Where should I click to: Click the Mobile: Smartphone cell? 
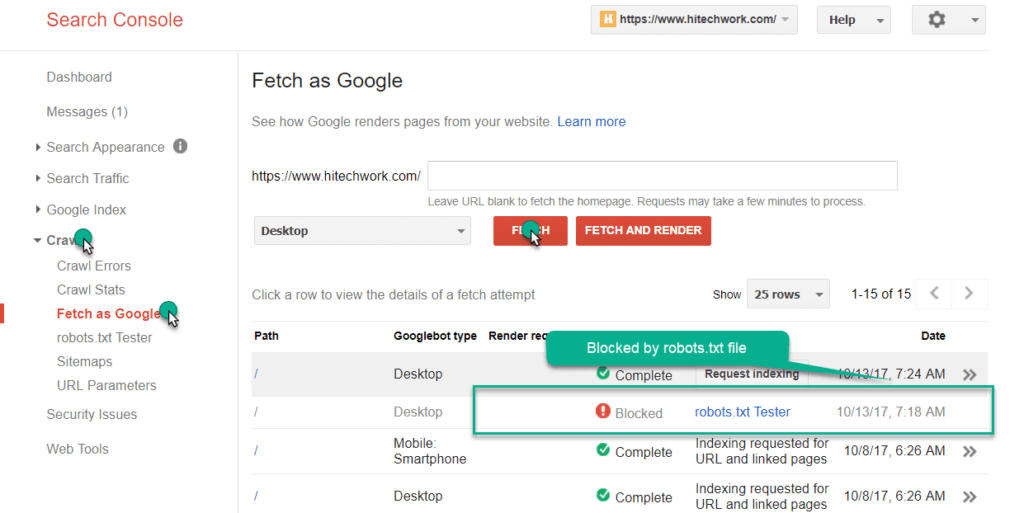pos(430,451)
